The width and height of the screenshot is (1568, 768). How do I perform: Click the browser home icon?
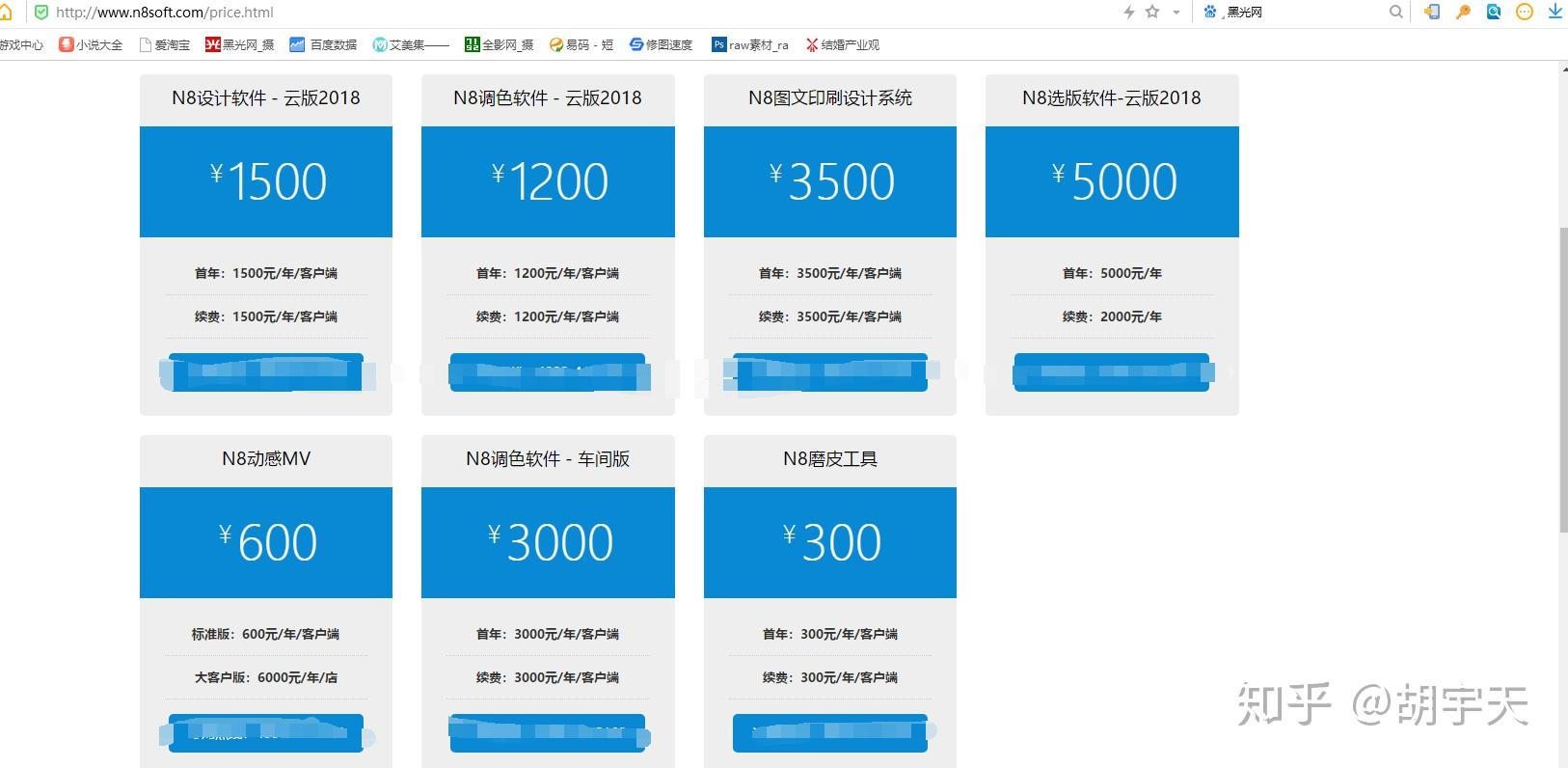coord(5,13)
